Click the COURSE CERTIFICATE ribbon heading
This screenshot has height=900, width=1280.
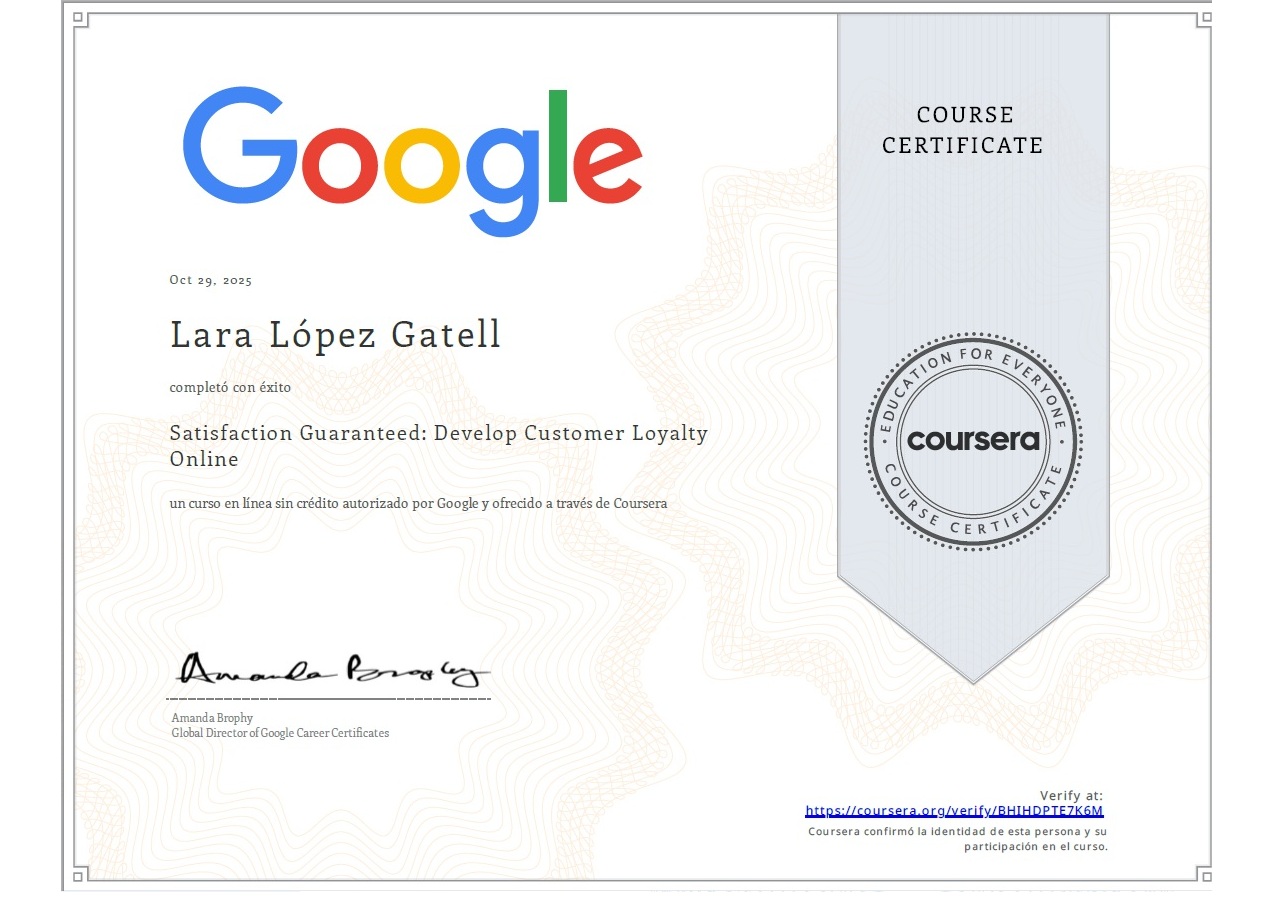pos(964,130)
